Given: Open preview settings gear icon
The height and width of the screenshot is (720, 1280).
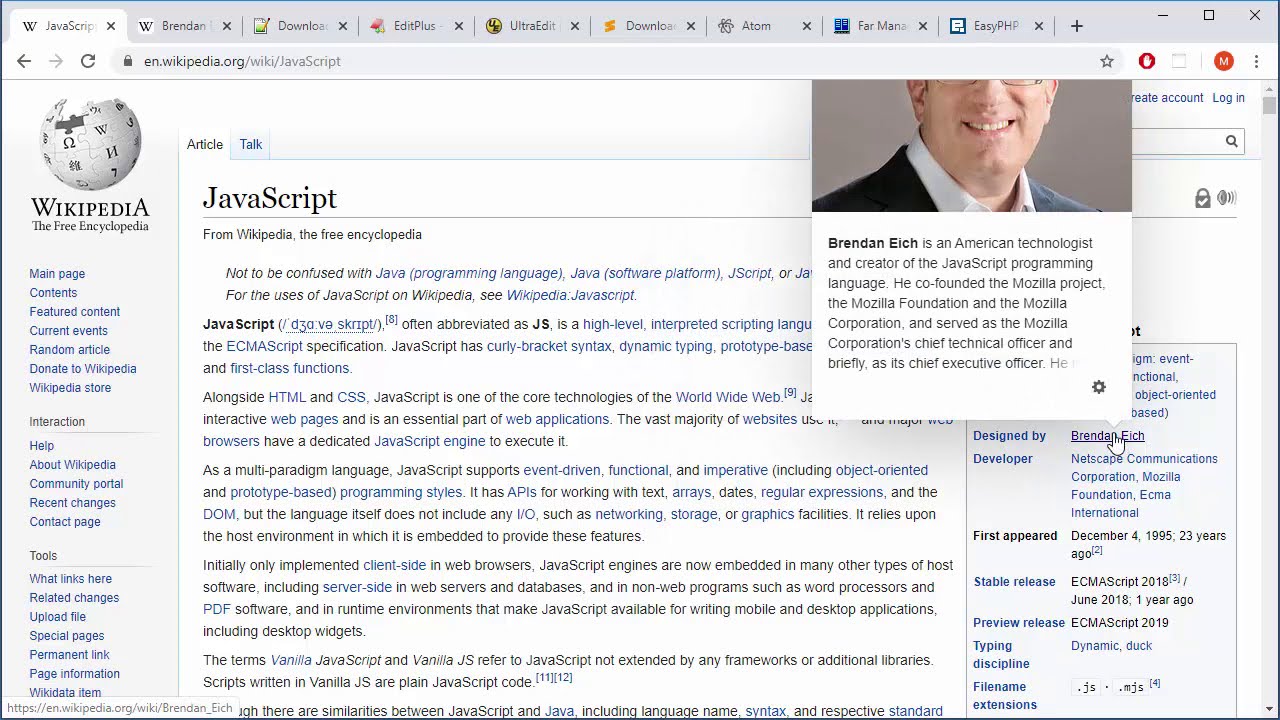Looking at the screenshot, I should [x=1099, y=387].
